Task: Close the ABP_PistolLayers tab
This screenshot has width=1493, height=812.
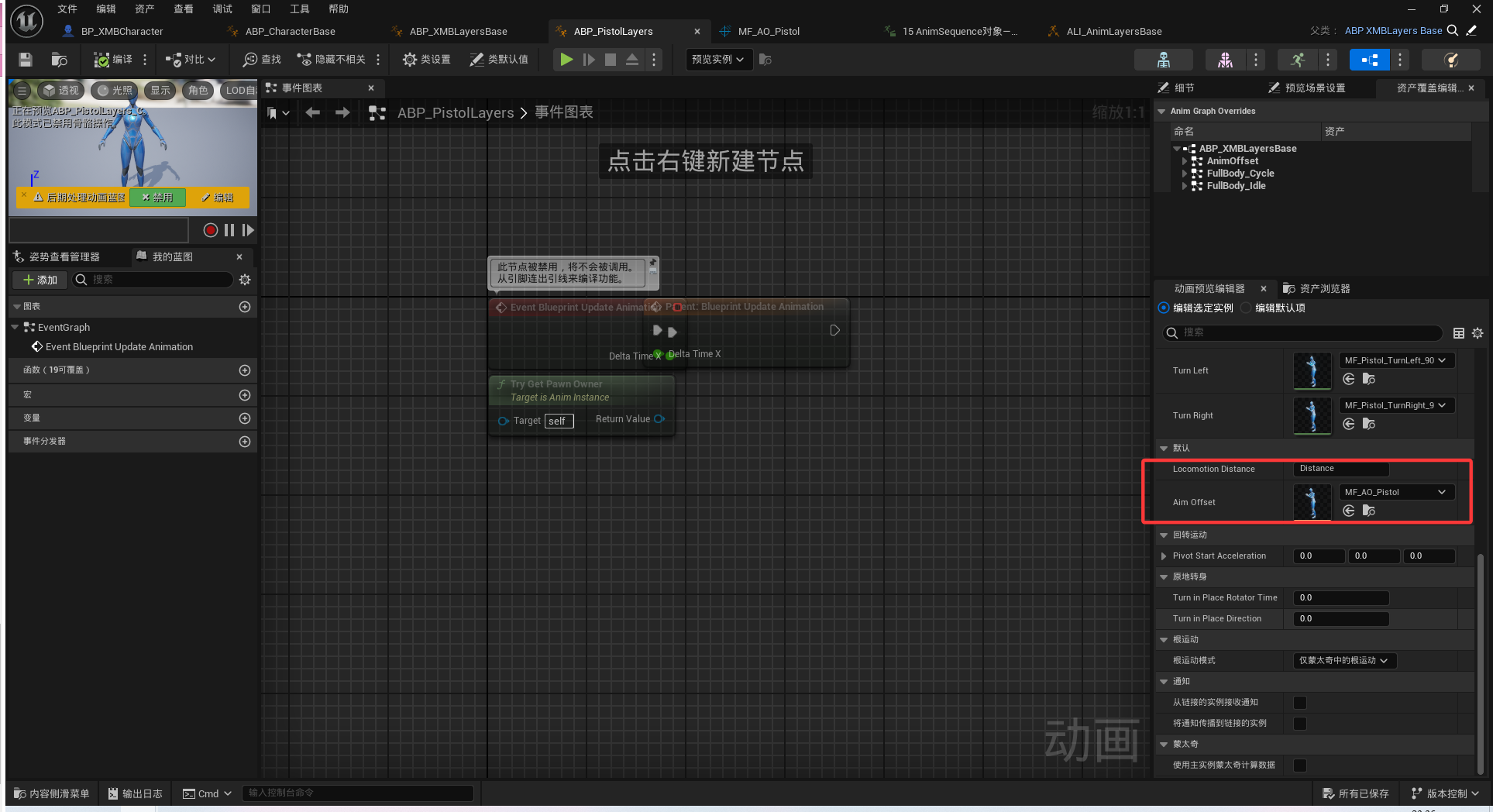Action: (x=697, y=32)
